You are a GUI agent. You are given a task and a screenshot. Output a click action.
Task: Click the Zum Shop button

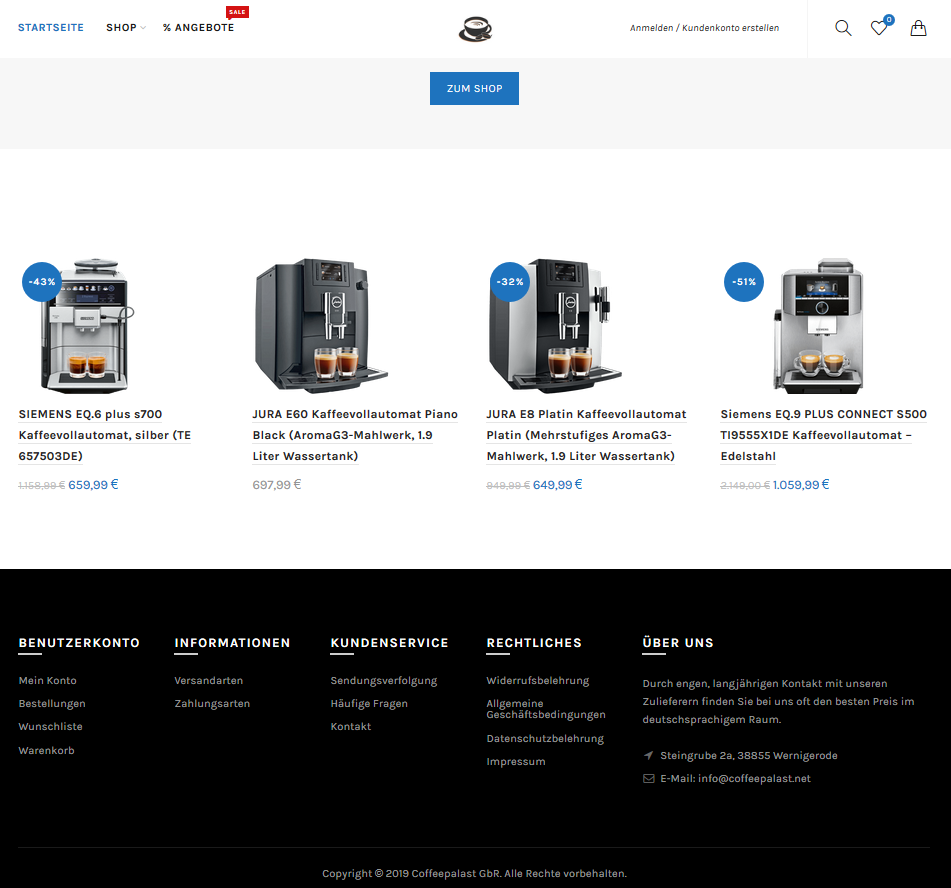474,89
